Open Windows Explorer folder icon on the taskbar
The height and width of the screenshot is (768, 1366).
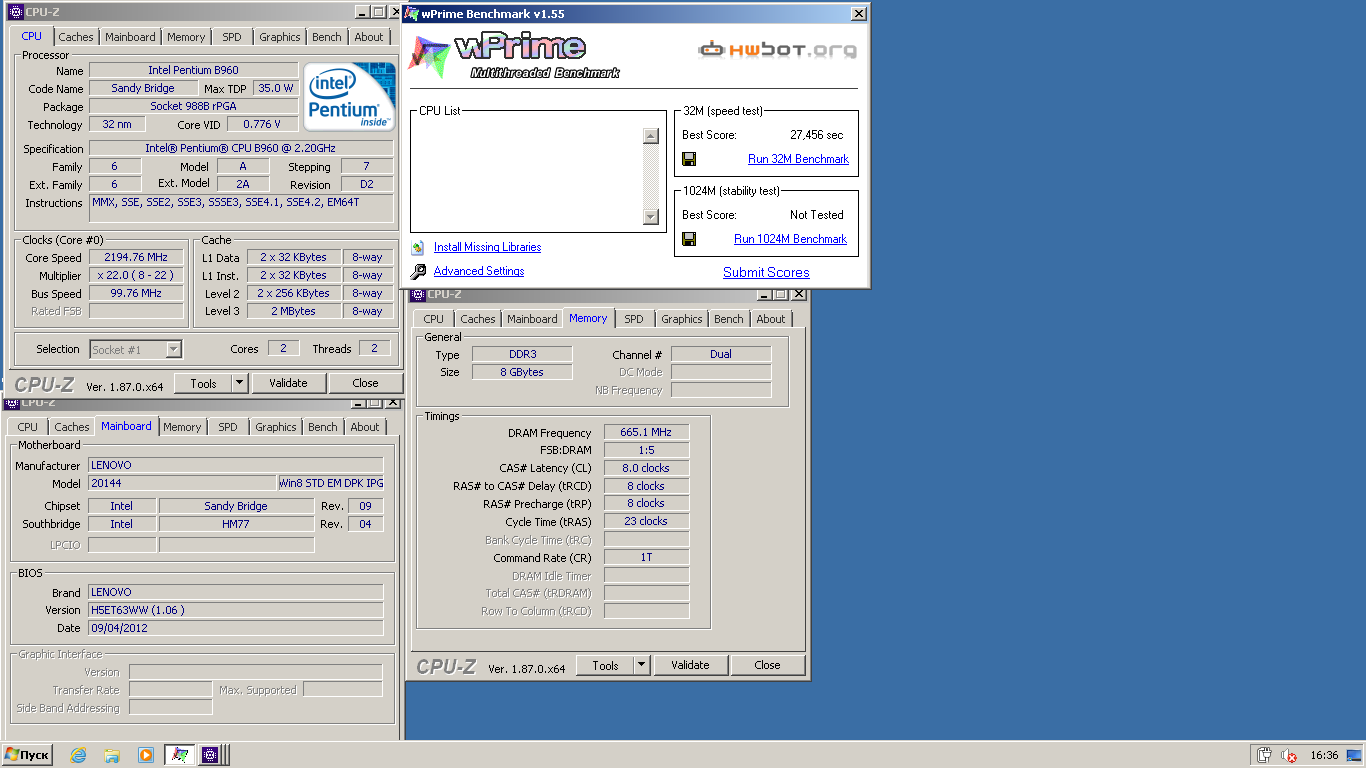112,755
